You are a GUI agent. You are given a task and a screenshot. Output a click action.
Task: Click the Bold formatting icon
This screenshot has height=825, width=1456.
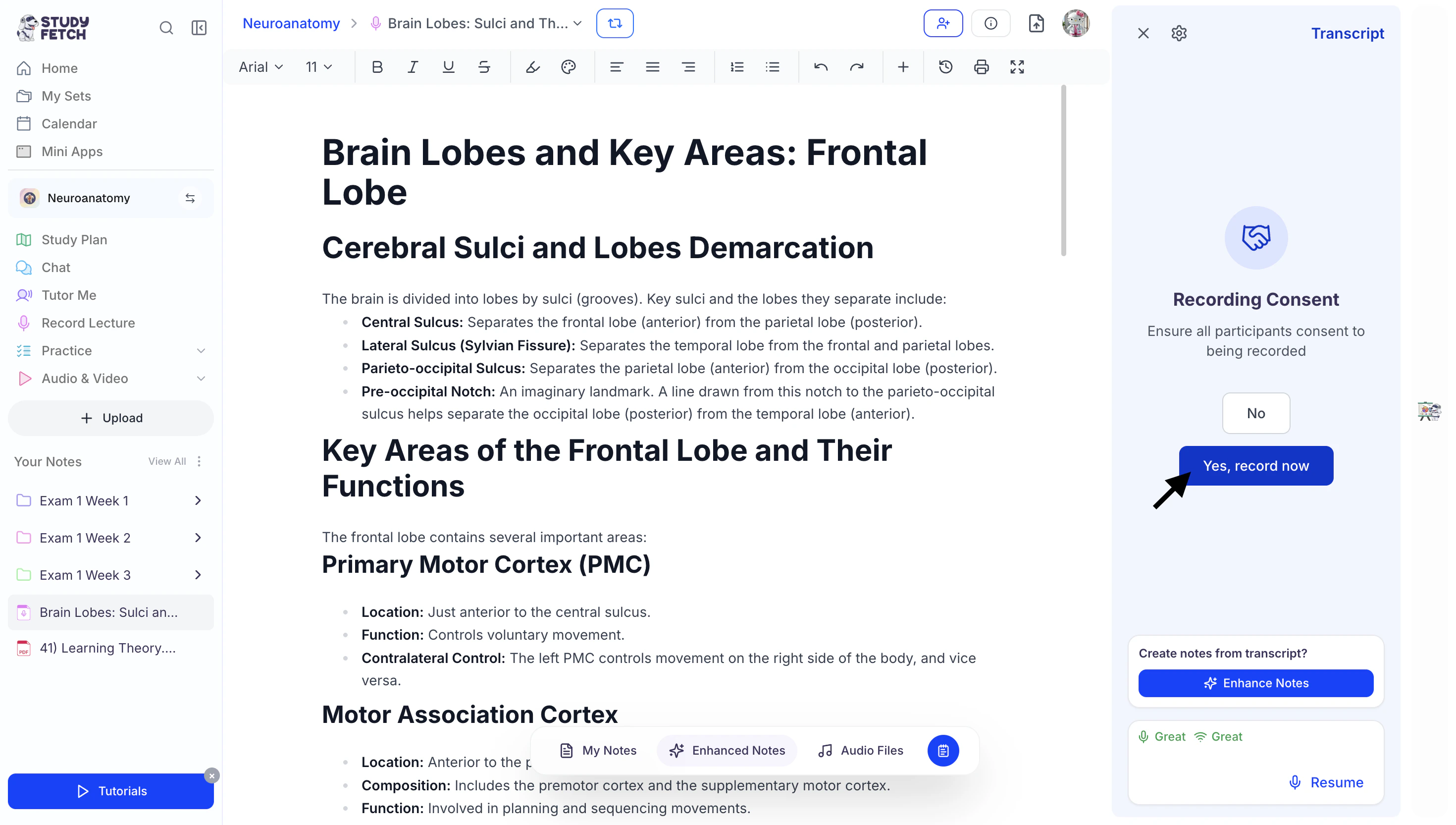pos(377,67)
